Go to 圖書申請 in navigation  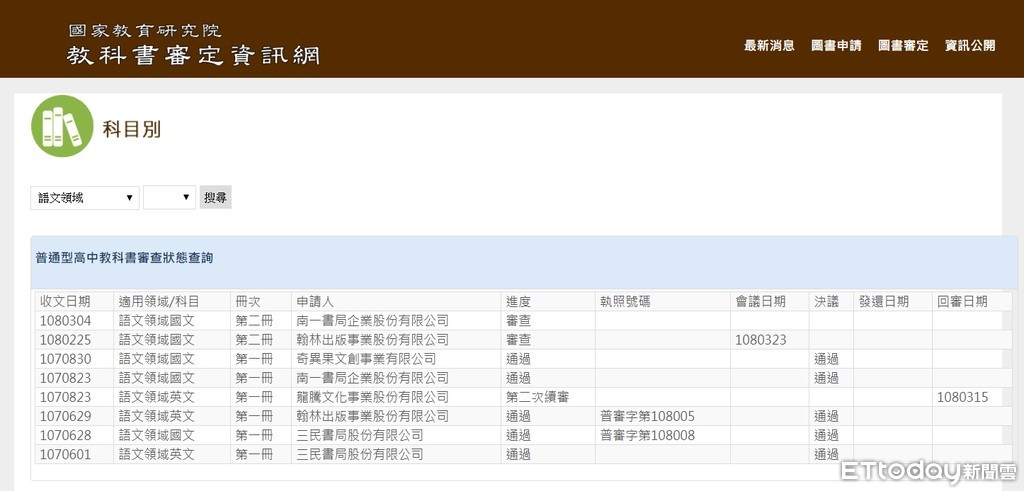coord(836,46)
